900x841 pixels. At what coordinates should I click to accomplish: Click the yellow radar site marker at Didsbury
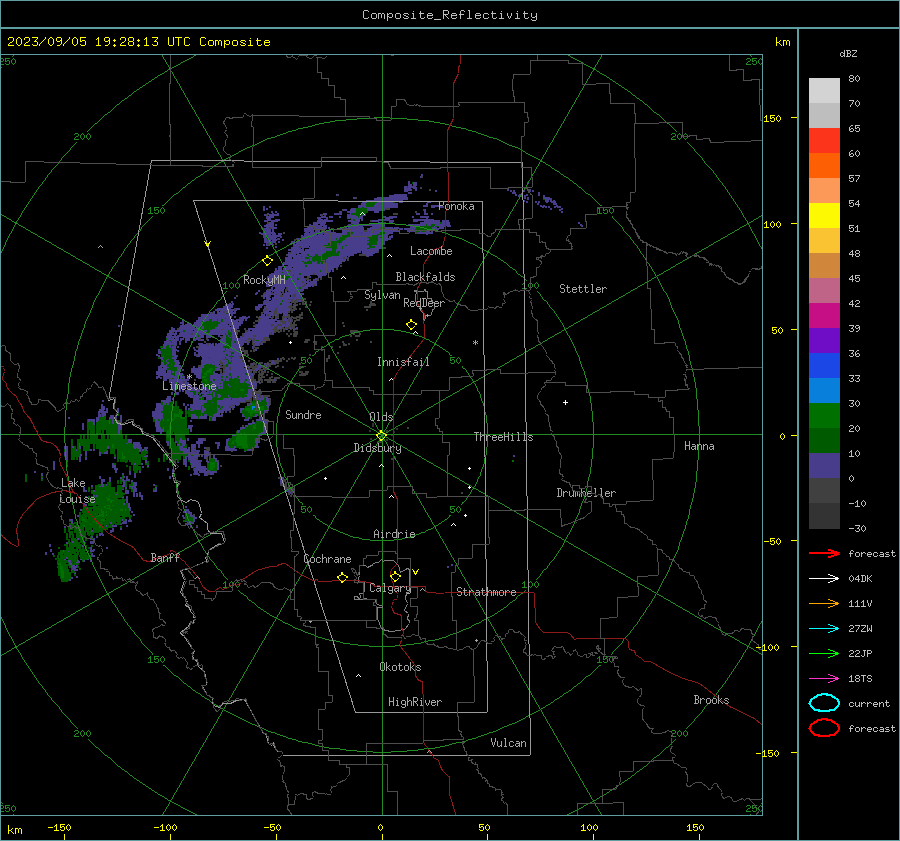(x=381, y=436)
